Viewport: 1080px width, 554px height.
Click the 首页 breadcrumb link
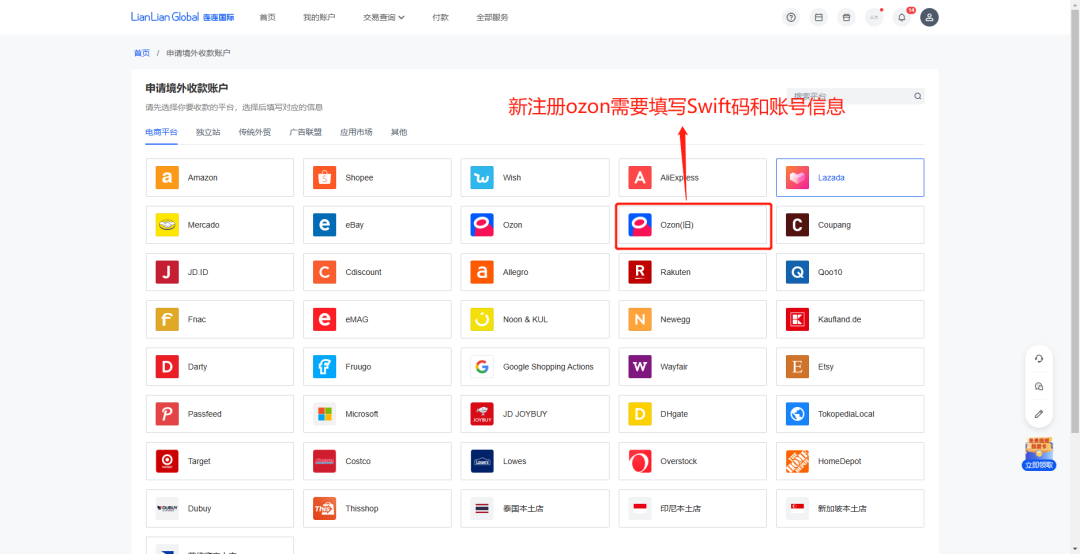pos(142,53)
